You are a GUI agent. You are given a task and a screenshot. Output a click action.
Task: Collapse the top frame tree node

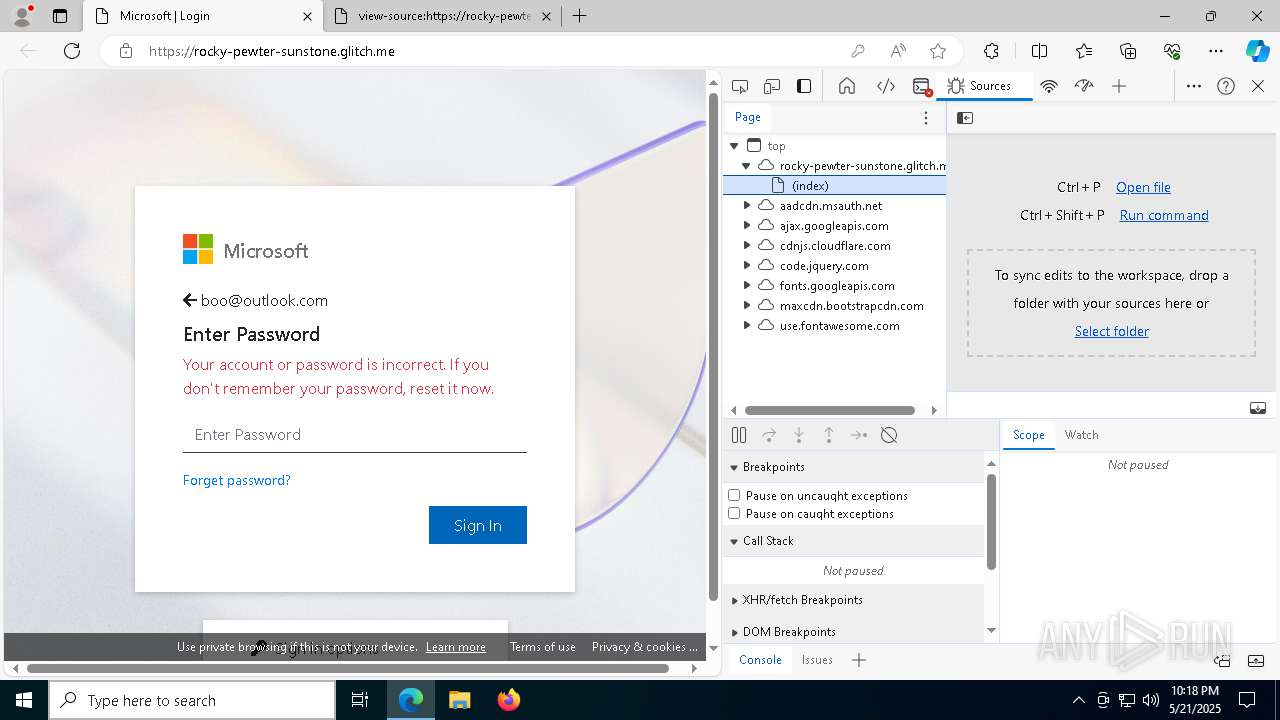pos(734,146)
